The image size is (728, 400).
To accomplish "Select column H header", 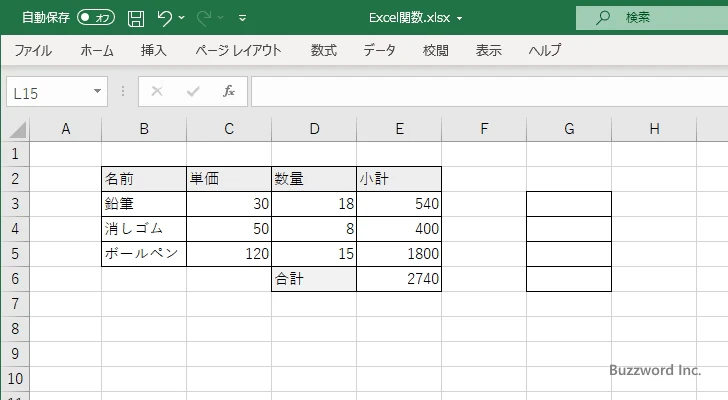I will point(654,129).
